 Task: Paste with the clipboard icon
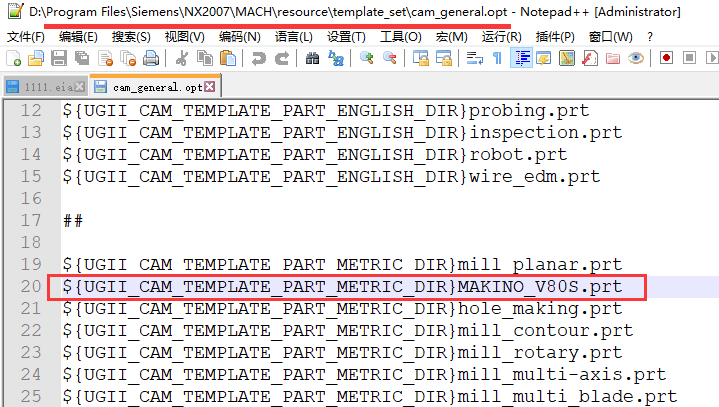pyautogui.click(x=228, y=58)
